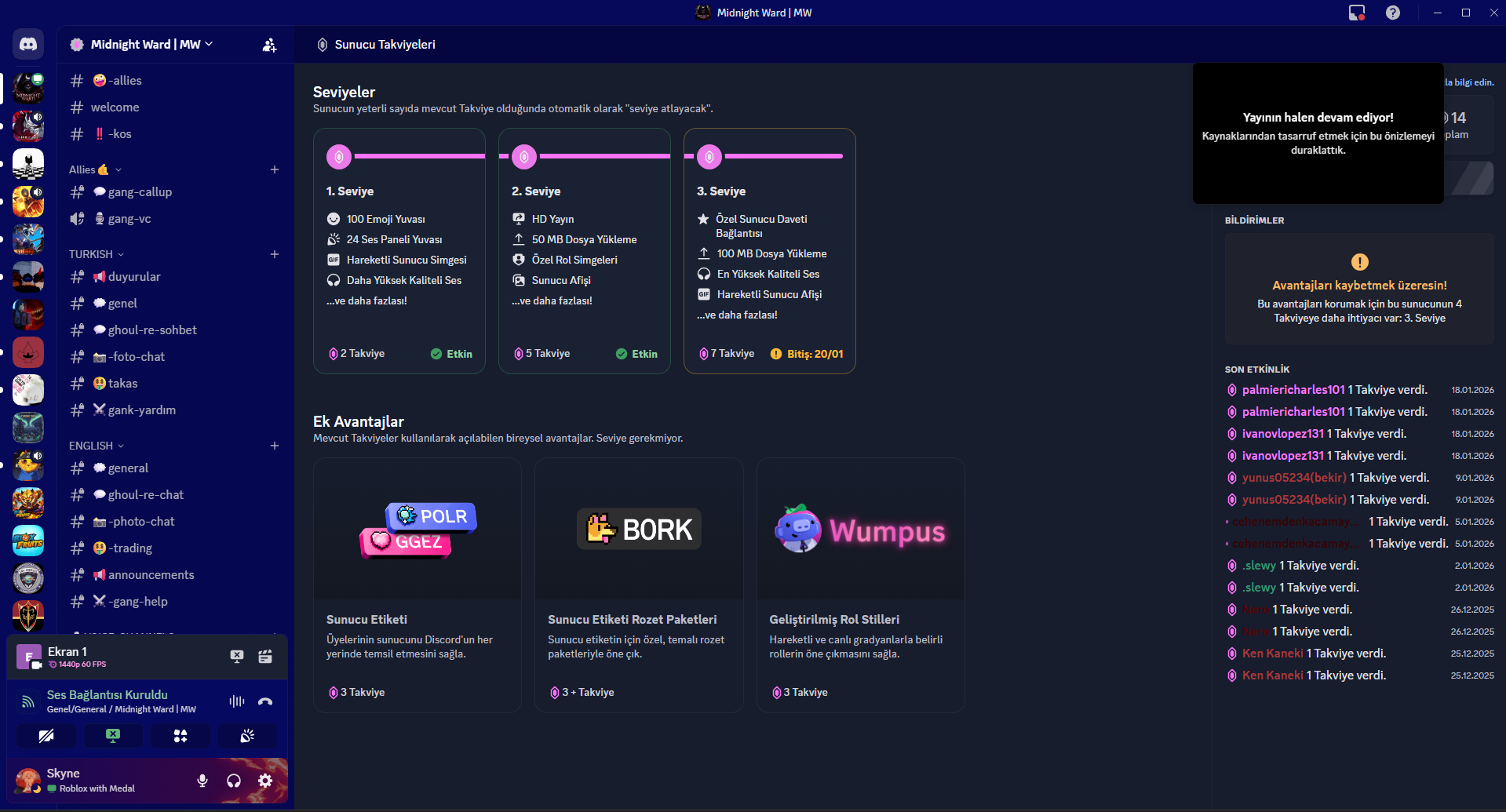Viewport: 1506px width, 812px height.
Task: Click the 2. Seviye level card
Action: click(x=585, y=251)
